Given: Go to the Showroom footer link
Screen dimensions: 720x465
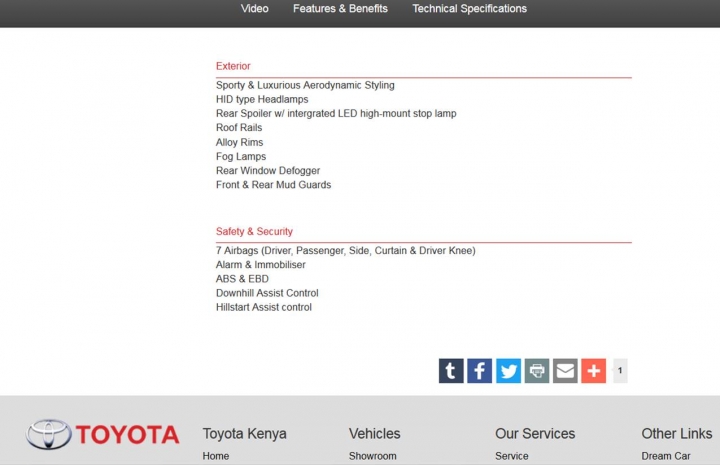Looking at the screenshot, I should coord(372,456).
